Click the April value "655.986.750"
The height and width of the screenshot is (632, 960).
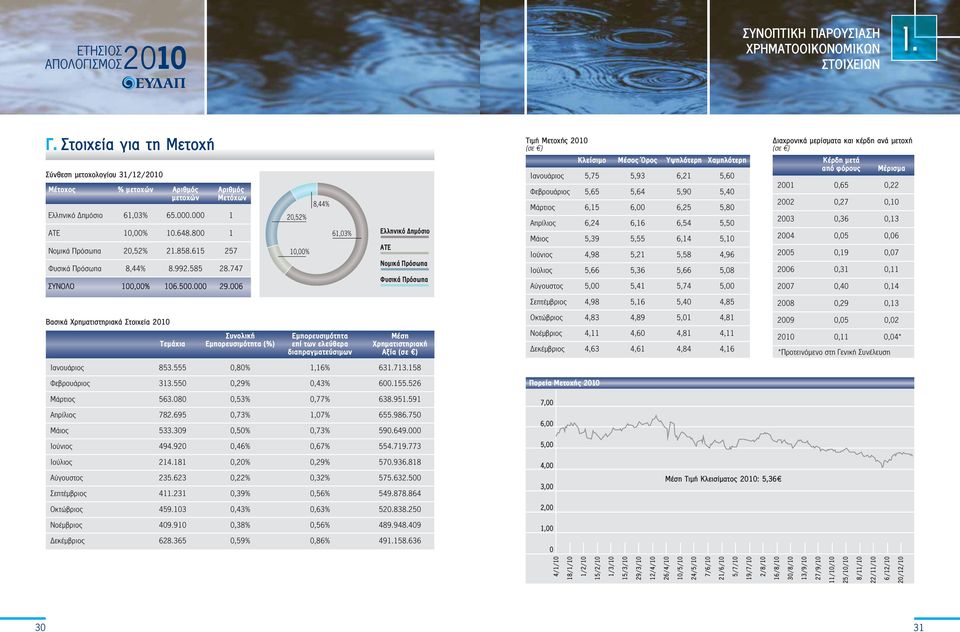(400, 415)
